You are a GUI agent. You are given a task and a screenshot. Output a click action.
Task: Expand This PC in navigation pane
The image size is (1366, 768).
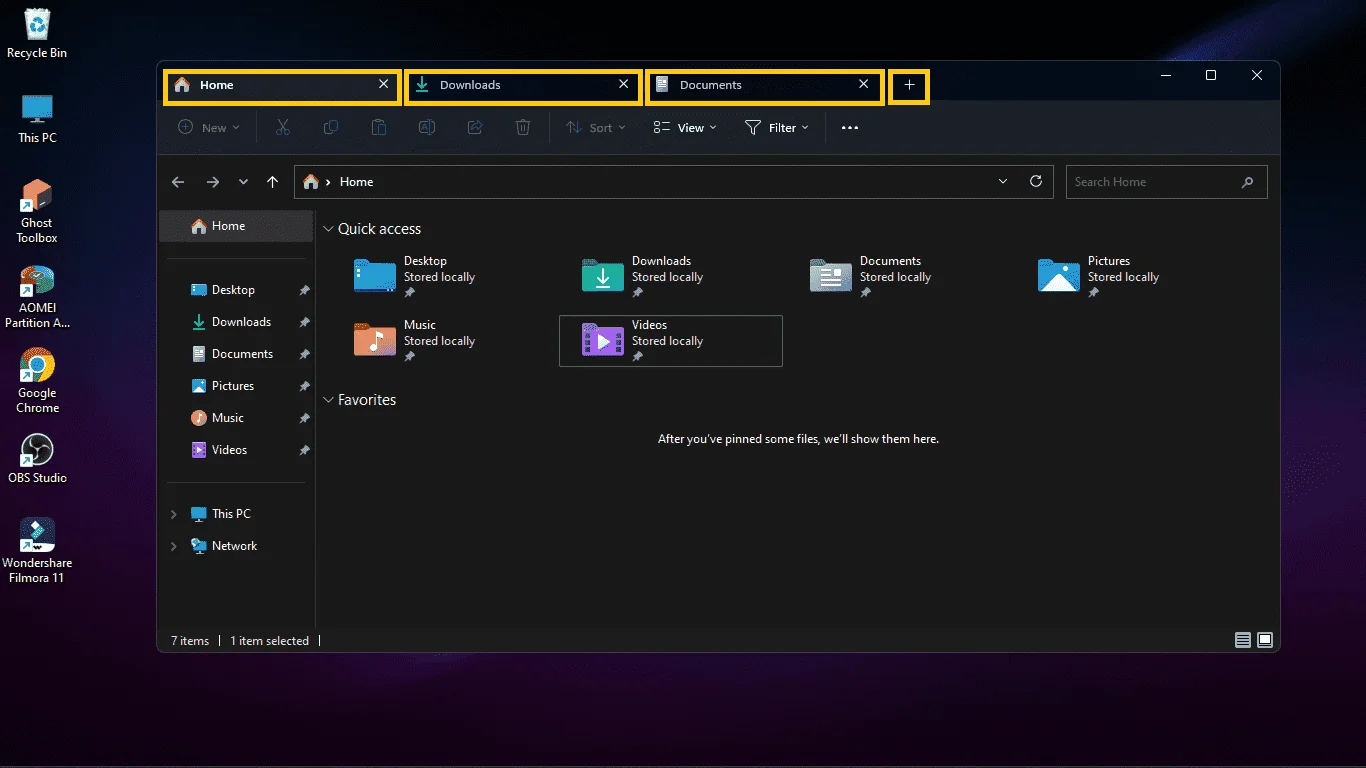[174, 514]
